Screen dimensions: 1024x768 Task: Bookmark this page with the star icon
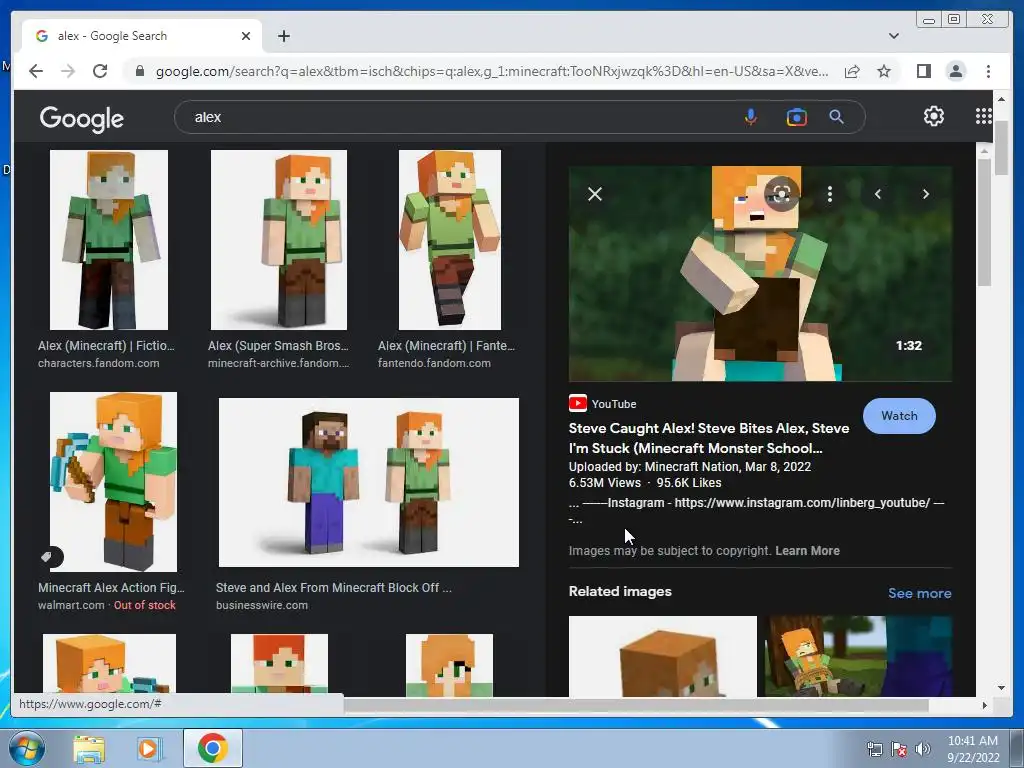pos(884,71)
